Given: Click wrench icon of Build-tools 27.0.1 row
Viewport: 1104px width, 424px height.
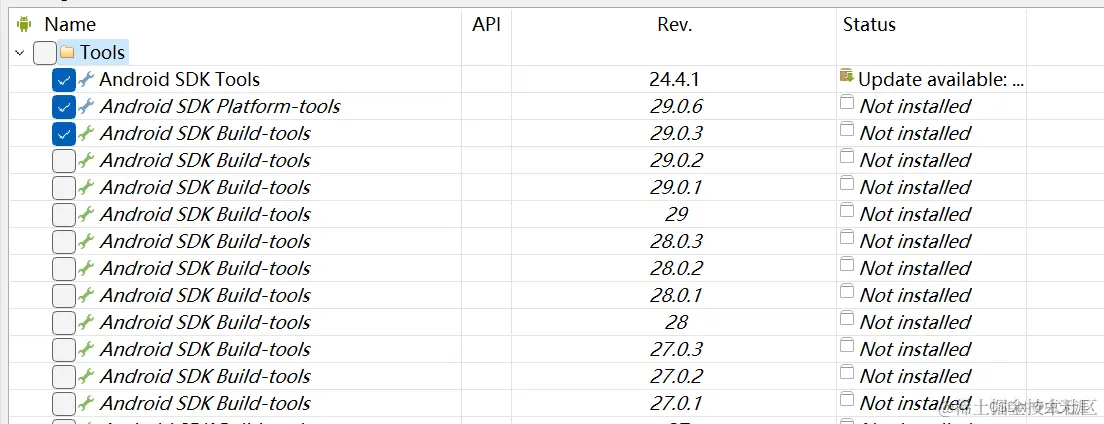Looking at the screenshot, I should (x=86, y=404).
